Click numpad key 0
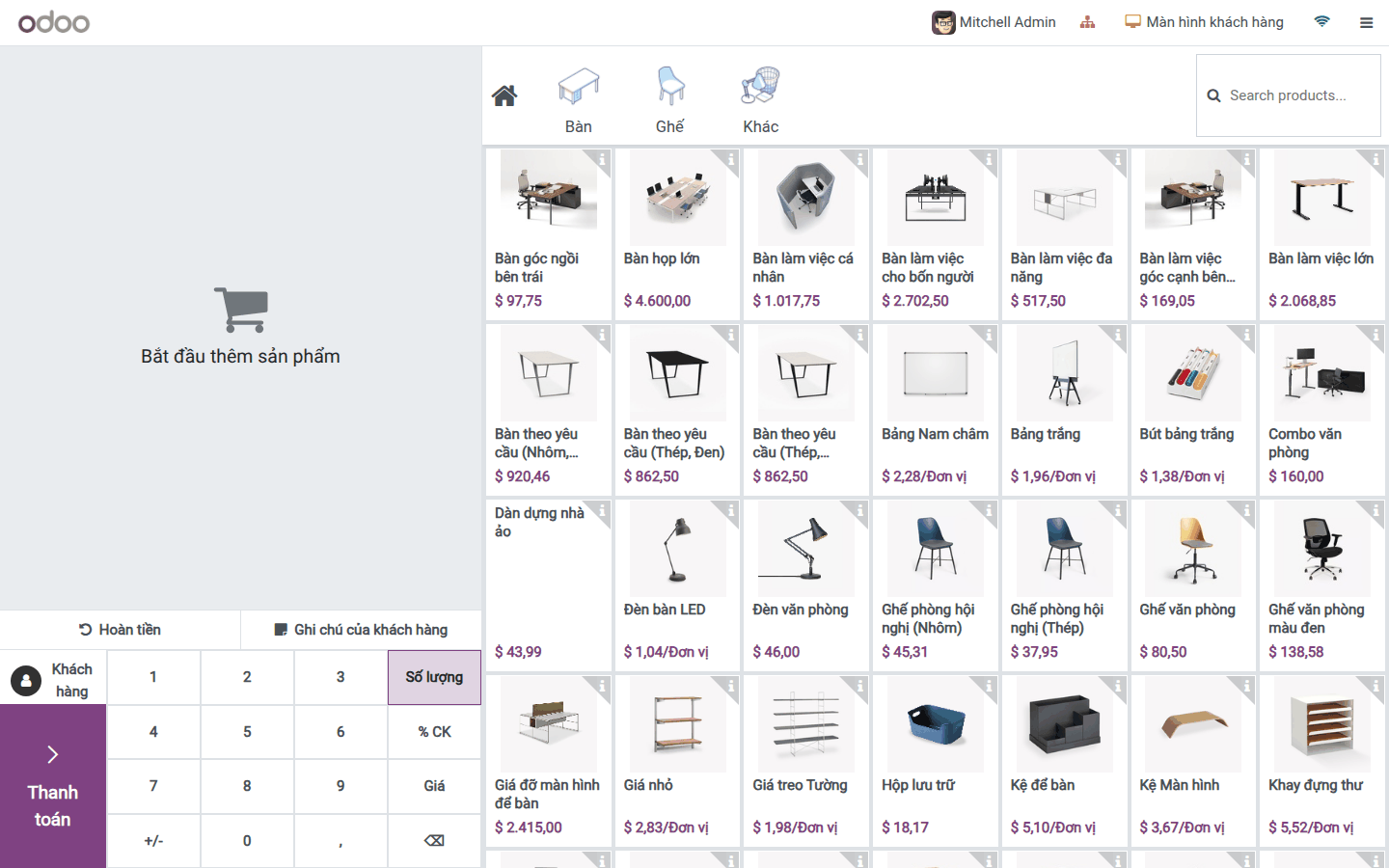 tap(247, 841)
